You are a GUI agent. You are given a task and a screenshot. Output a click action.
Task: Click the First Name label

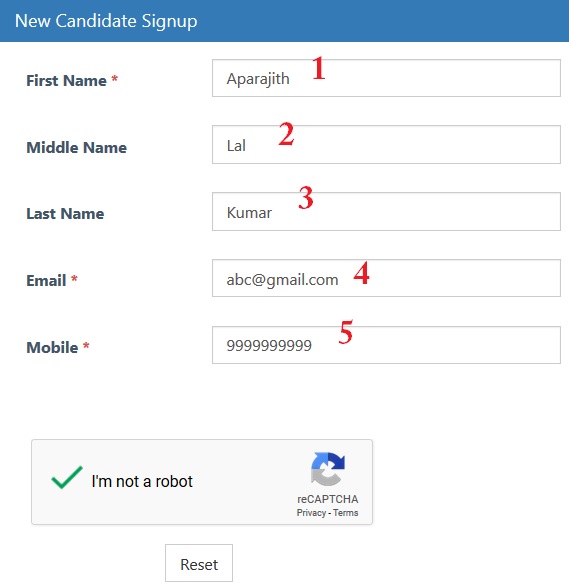point(66,81)
